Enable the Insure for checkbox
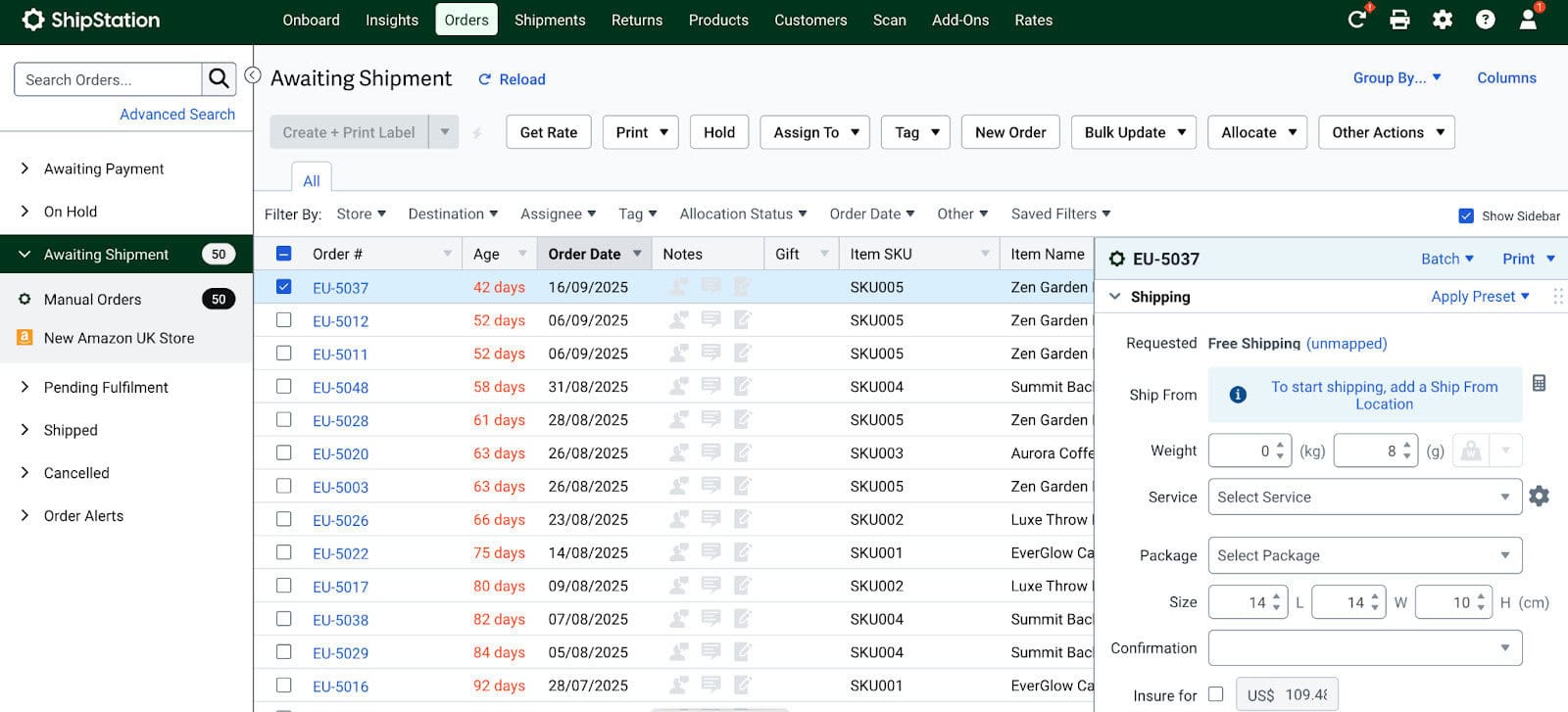1568x712 pixels. pos(1216,694)
